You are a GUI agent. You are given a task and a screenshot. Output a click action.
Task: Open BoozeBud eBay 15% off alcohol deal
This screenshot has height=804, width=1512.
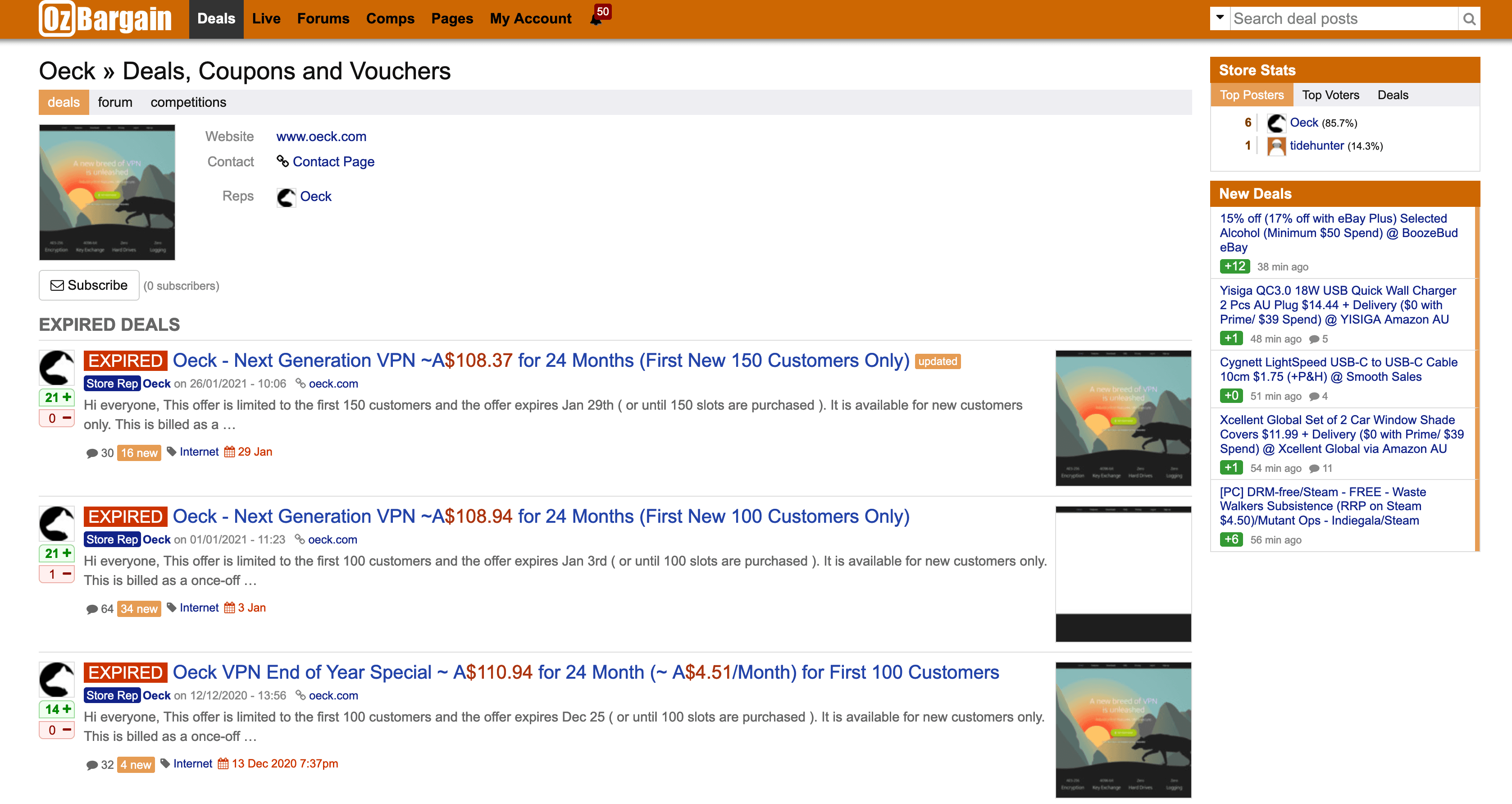click(x=1339, y=233)
